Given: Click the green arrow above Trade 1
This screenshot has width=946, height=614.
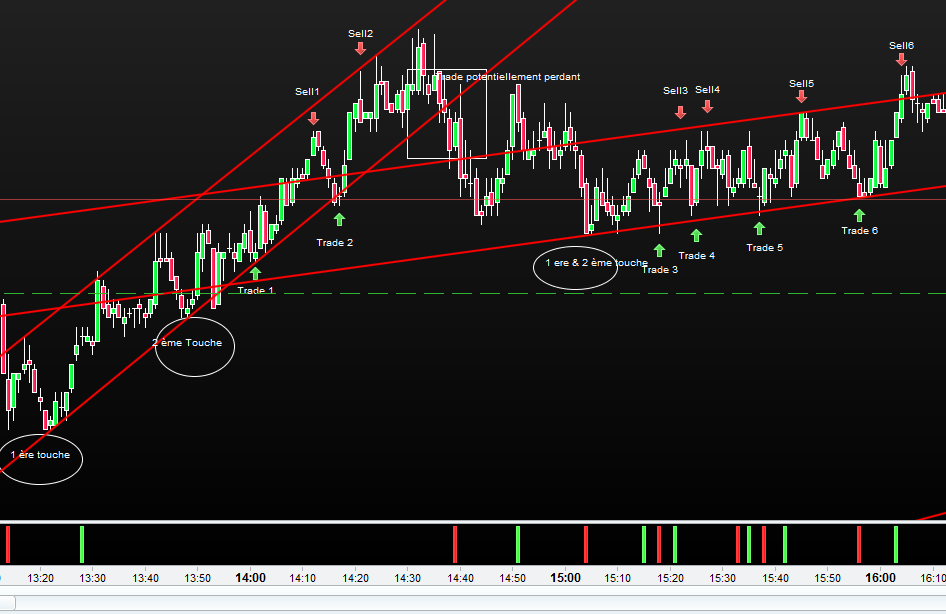Looking at the screenshot, I should pos(255,273).
